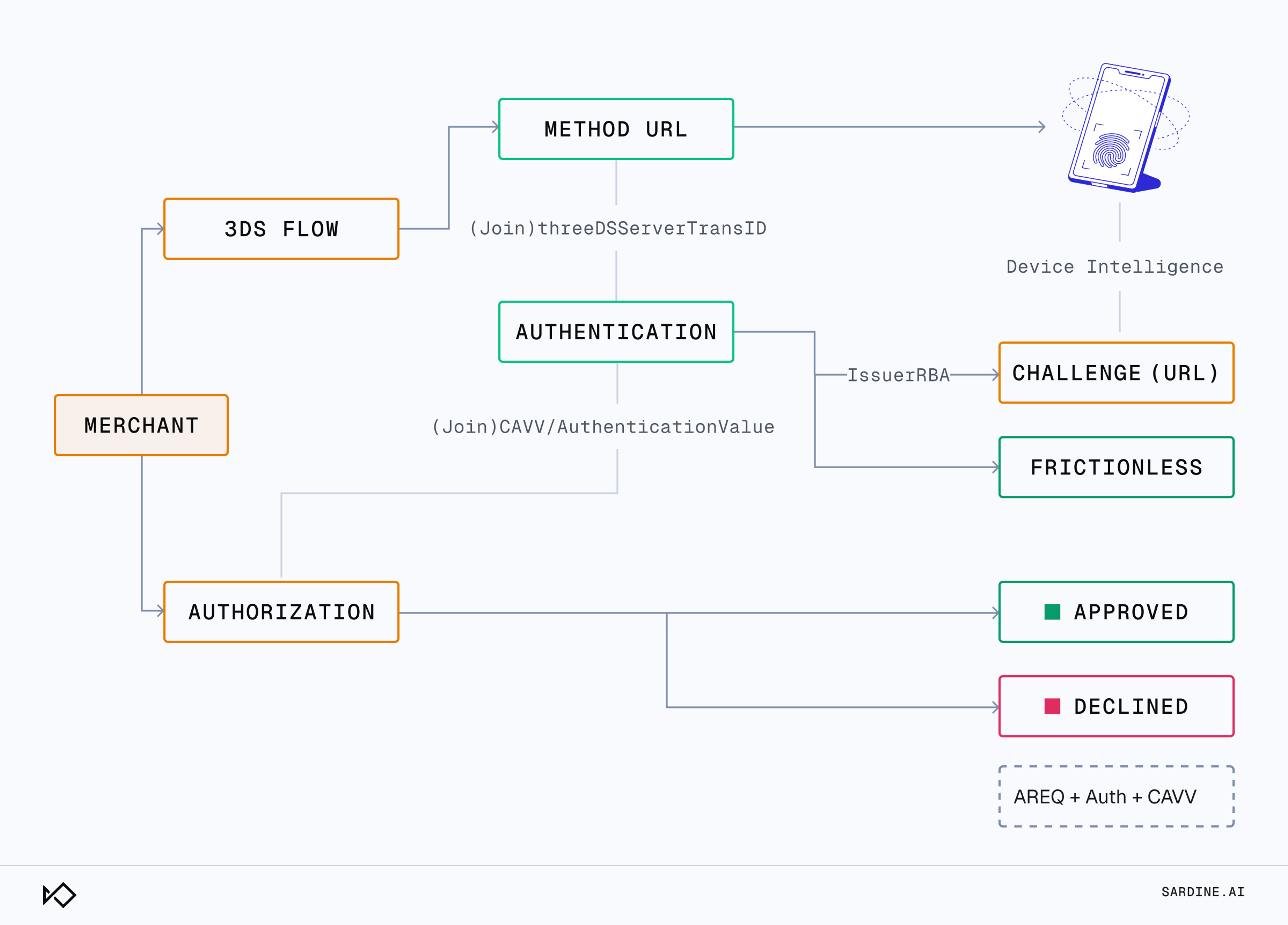Click the DECLINED label text
This screenshot has height=925, width=1288.
1131,706
